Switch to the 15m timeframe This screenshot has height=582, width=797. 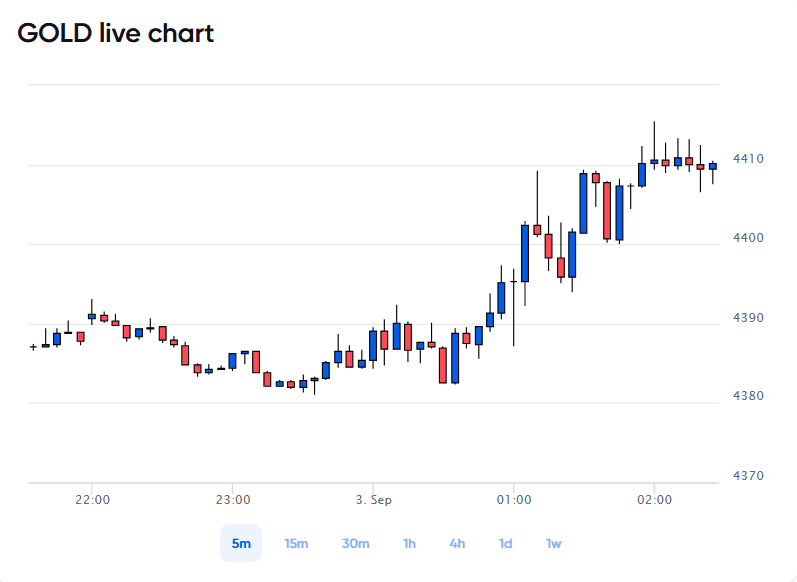tap(296, 543)
